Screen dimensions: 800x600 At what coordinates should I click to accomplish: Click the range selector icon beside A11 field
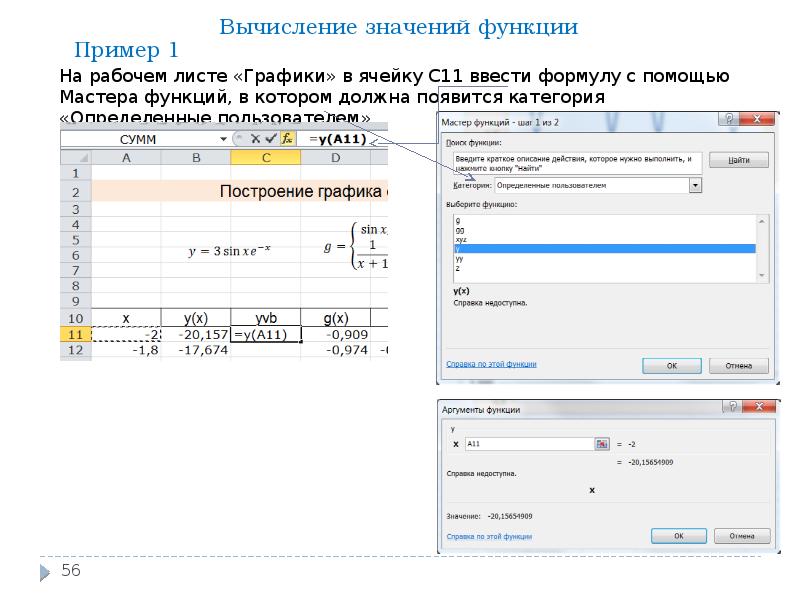[602, 443]
